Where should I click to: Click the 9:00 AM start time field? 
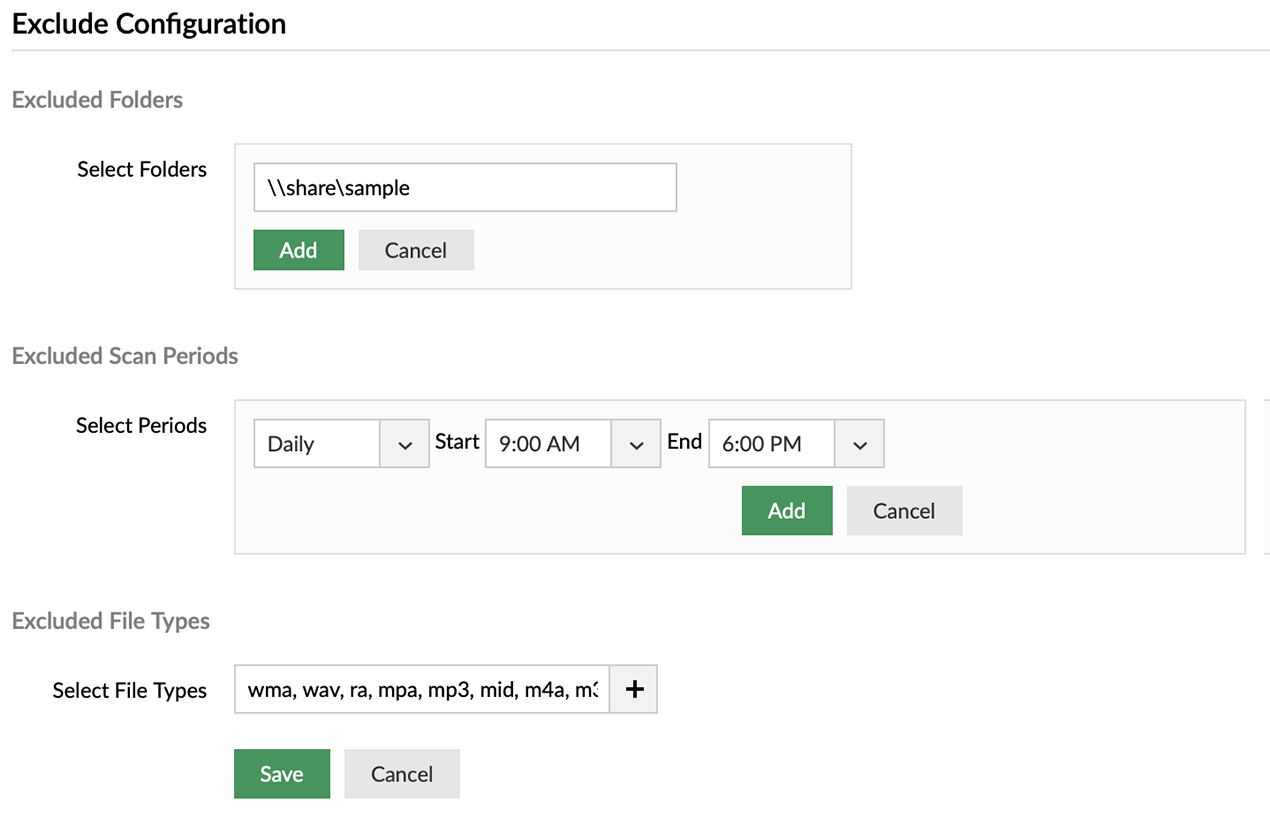click(548, 444)
